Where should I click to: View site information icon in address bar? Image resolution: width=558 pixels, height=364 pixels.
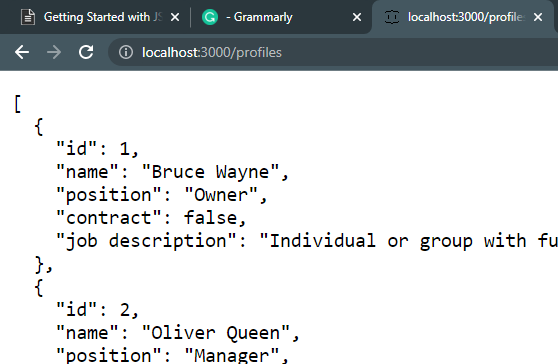(126, 52)
